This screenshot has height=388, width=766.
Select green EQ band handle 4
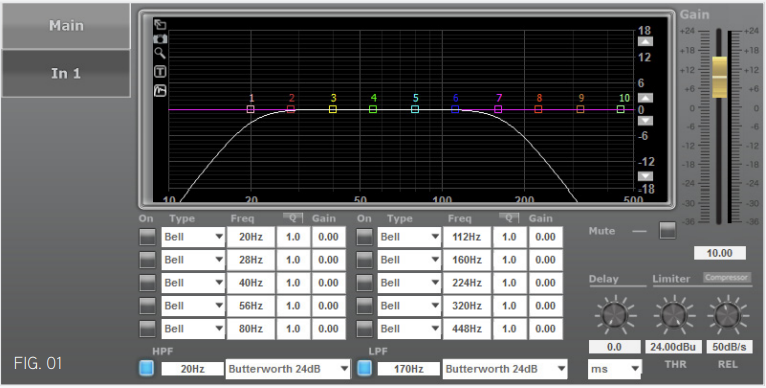click(373, 109)
